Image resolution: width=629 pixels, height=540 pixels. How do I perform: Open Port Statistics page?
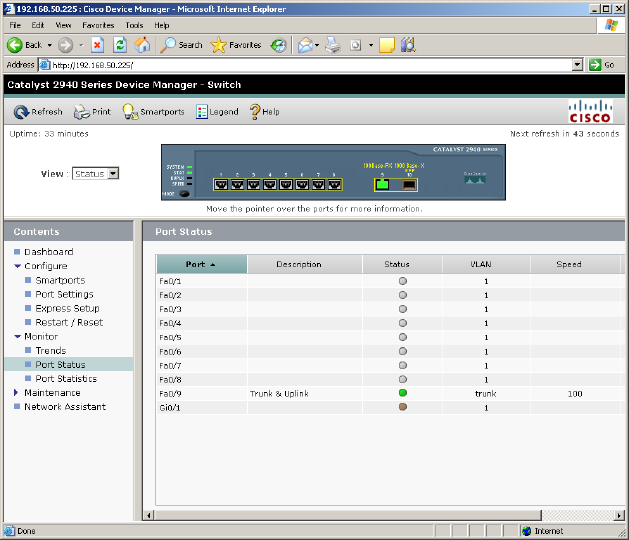click(66, 378)
